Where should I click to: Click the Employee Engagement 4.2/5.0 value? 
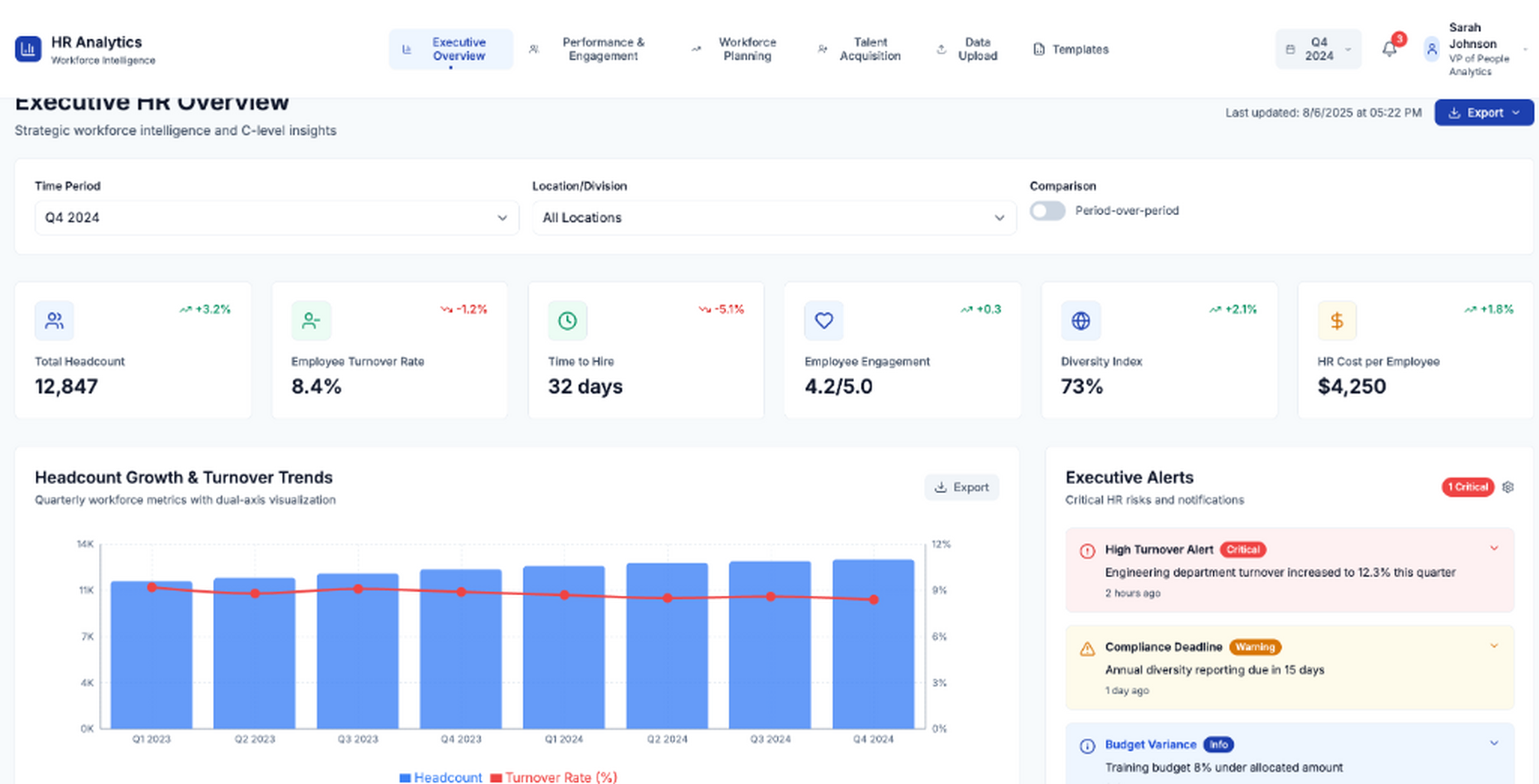[838, 387]
